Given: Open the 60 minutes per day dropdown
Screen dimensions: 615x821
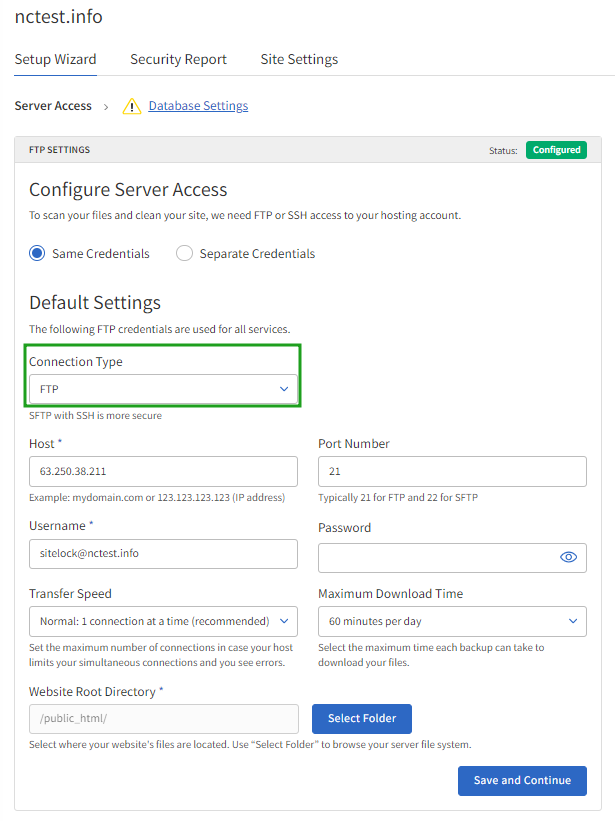Looking at the screenshot, I should click(x=452, y=621).
